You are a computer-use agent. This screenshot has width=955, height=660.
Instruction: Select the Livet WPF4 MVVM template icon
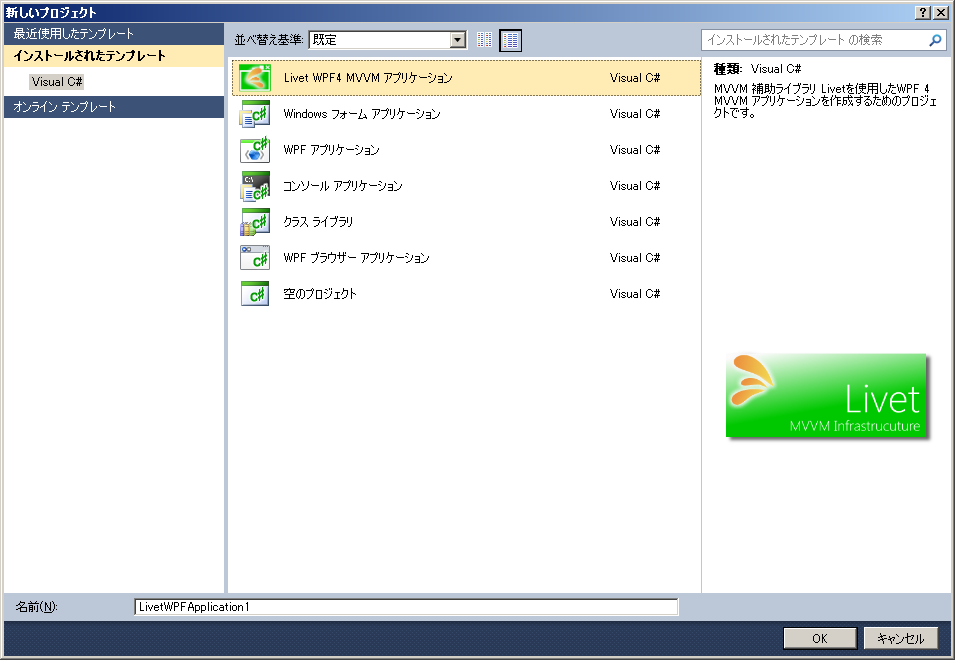tap(255, 77)
